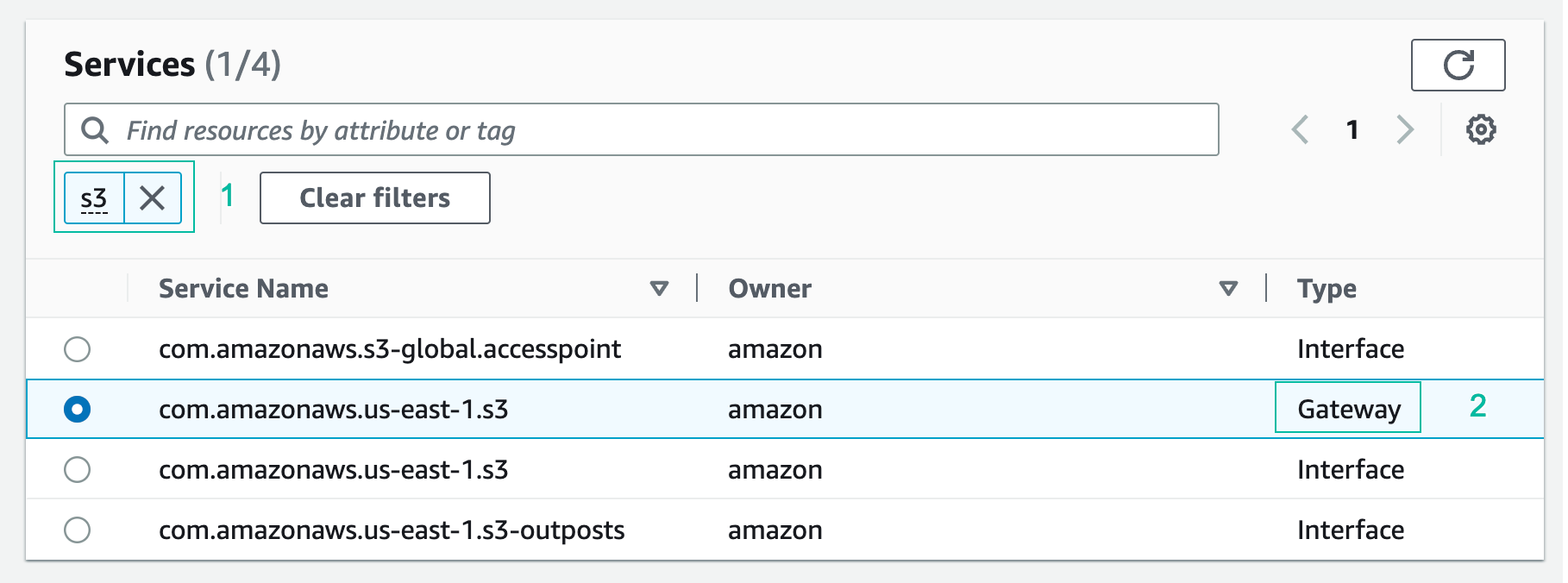This screenshot has width=1568, height=583.
Task: Go to next page arrow
Action: pyautogui.click(x=1405, y=130)
